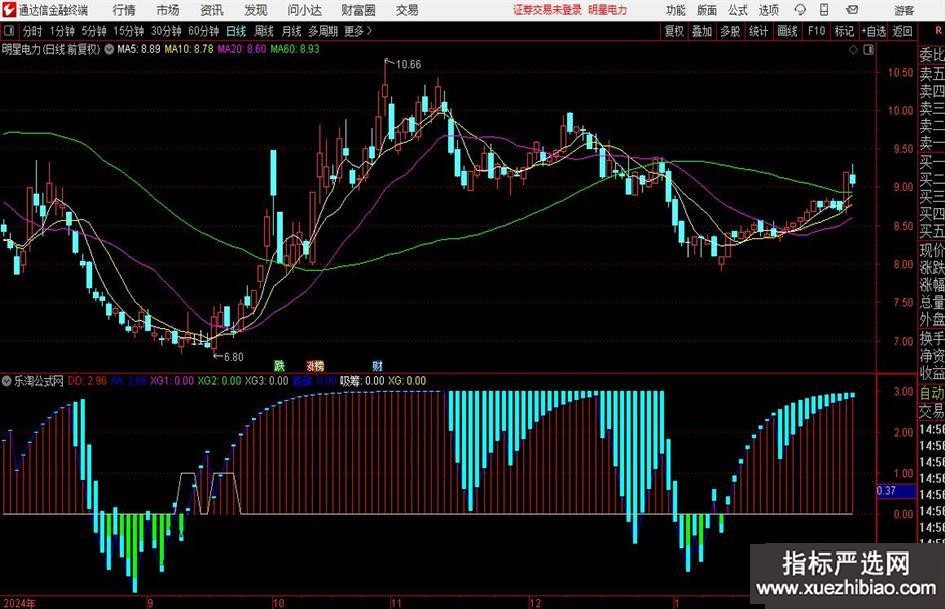
Task: Click the 证券交易未登录 status link
Action: pyautogui.click(x=547, y=10)
